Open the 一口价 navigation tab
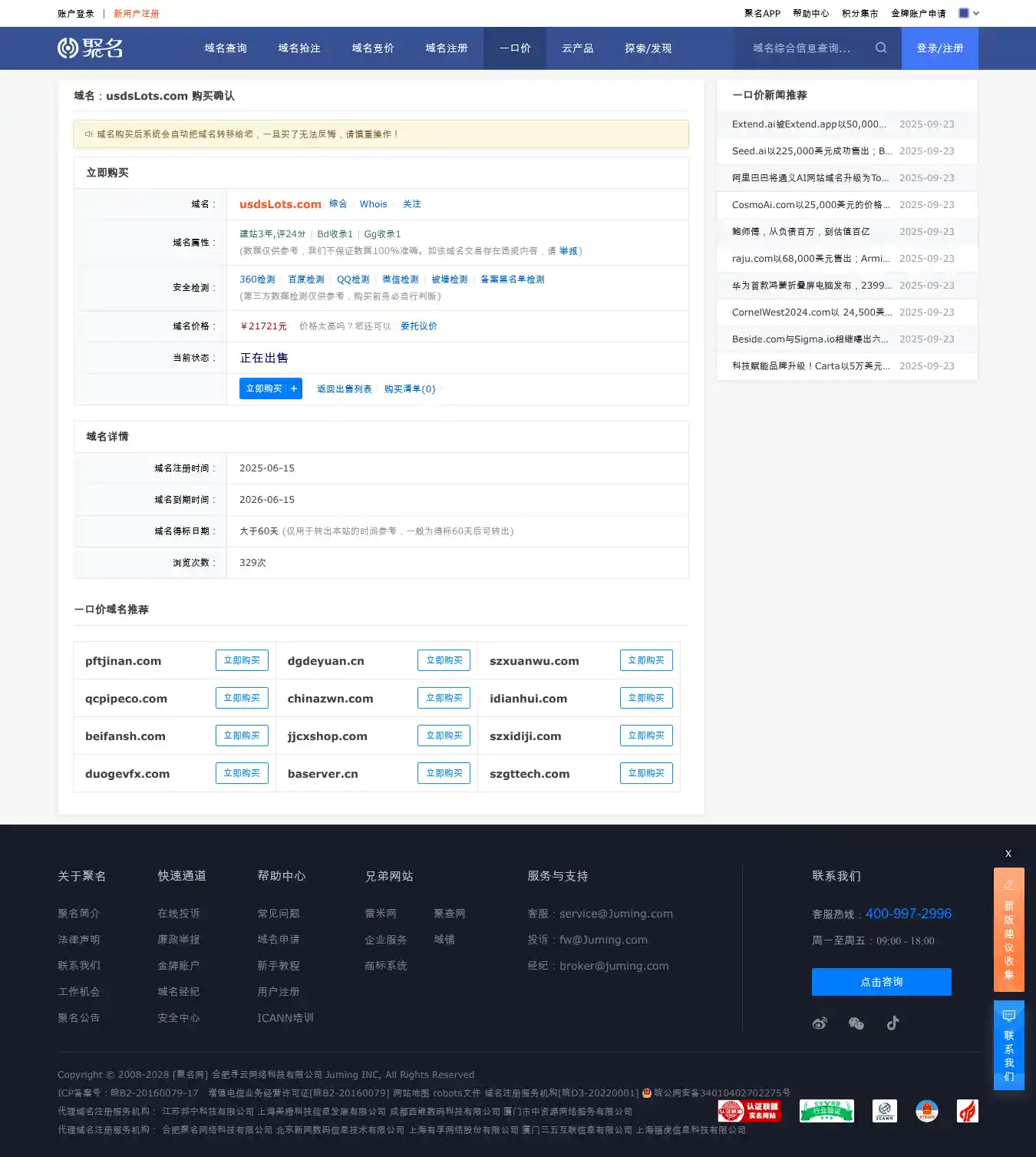This screenshot has height=1157, width=1036. point(514,48)
